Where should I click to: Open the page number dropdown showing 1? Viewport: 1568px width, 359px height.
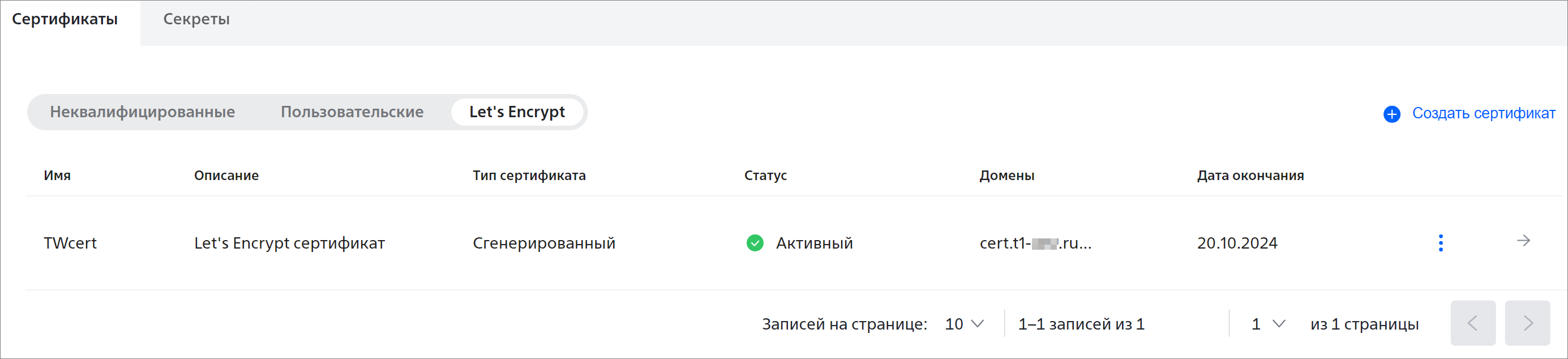click(x=1268, y=324)
